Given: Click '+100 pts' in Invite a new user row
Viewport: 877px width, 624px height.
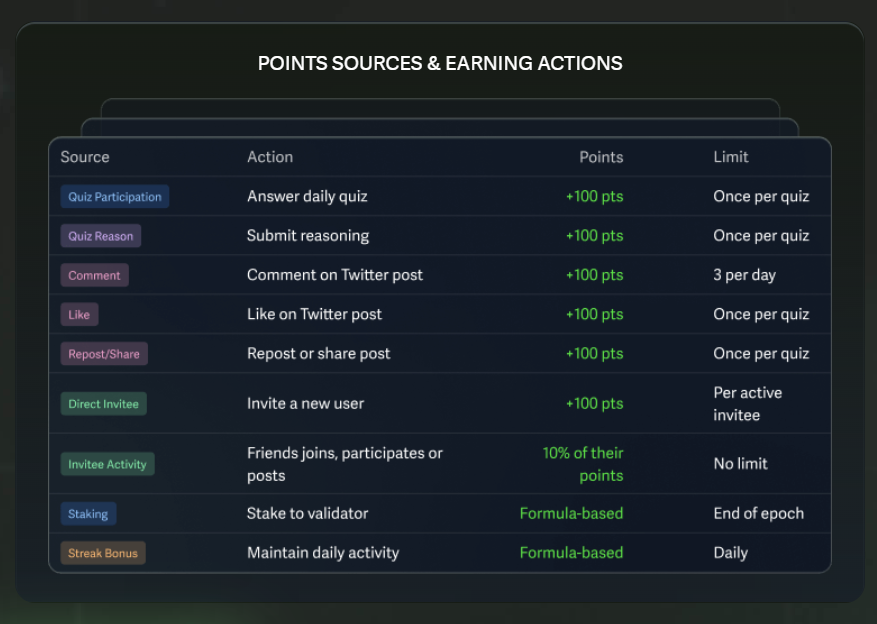Looking at the screenshot, I should [x=595, y=404].
